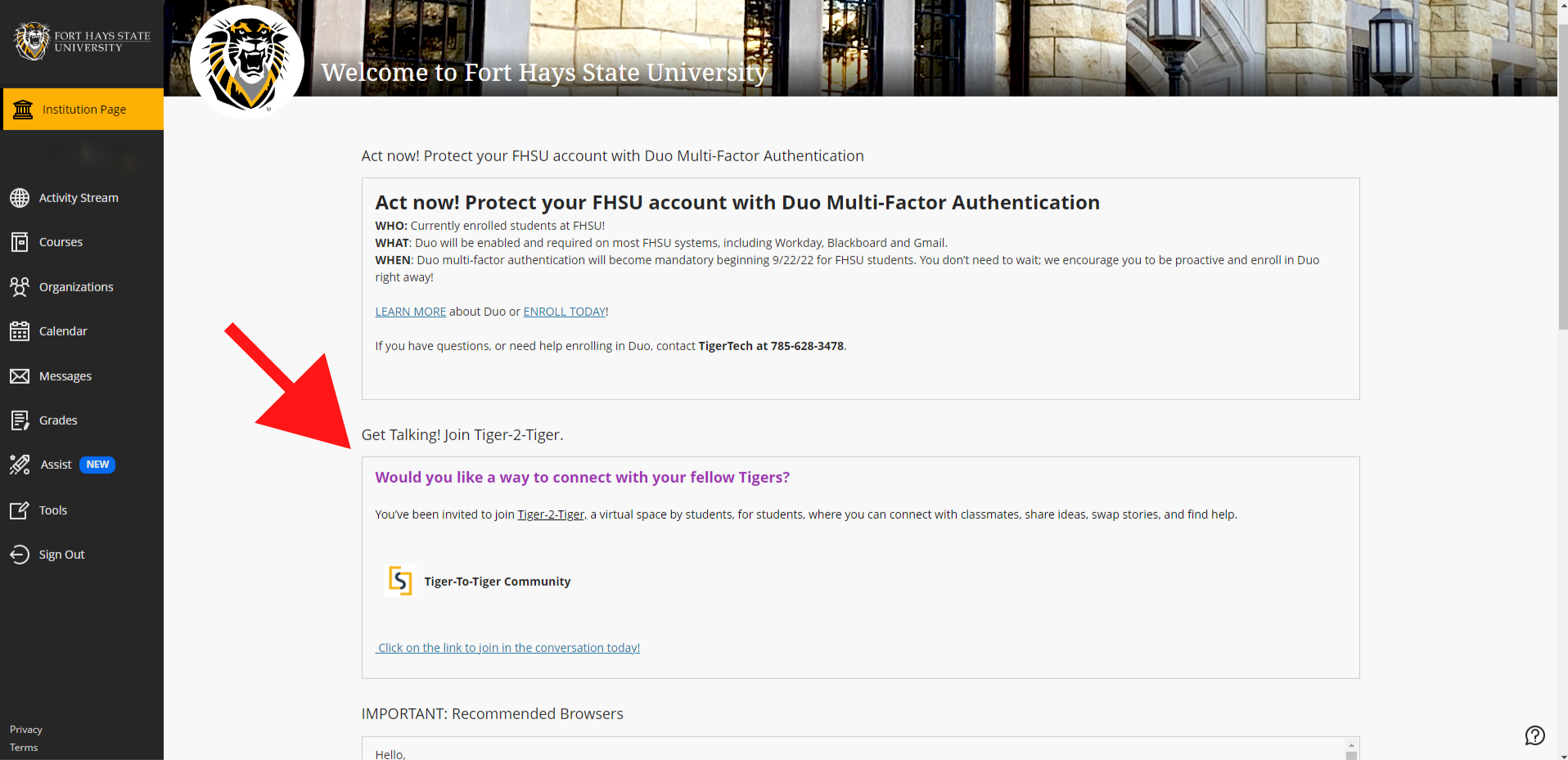The width and height of the screenshot is (1568, 760).
Task: Click the Tiger-To-Tiger Community label
Action: (x=498, y=582)
